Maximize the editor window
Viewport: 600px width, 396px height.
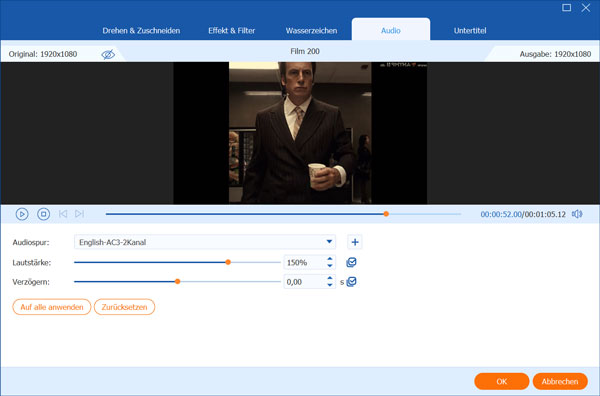pyautogui.click(x=567, y=8)
